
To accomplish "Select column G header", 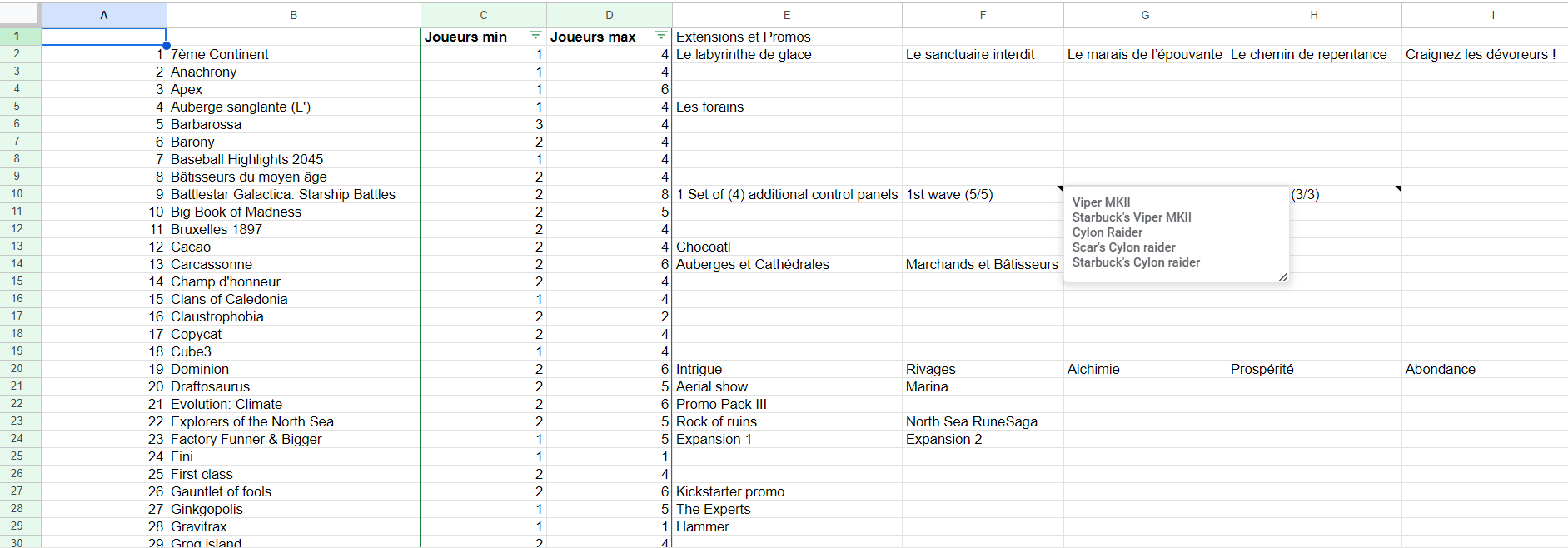I will coord(1145,15).
